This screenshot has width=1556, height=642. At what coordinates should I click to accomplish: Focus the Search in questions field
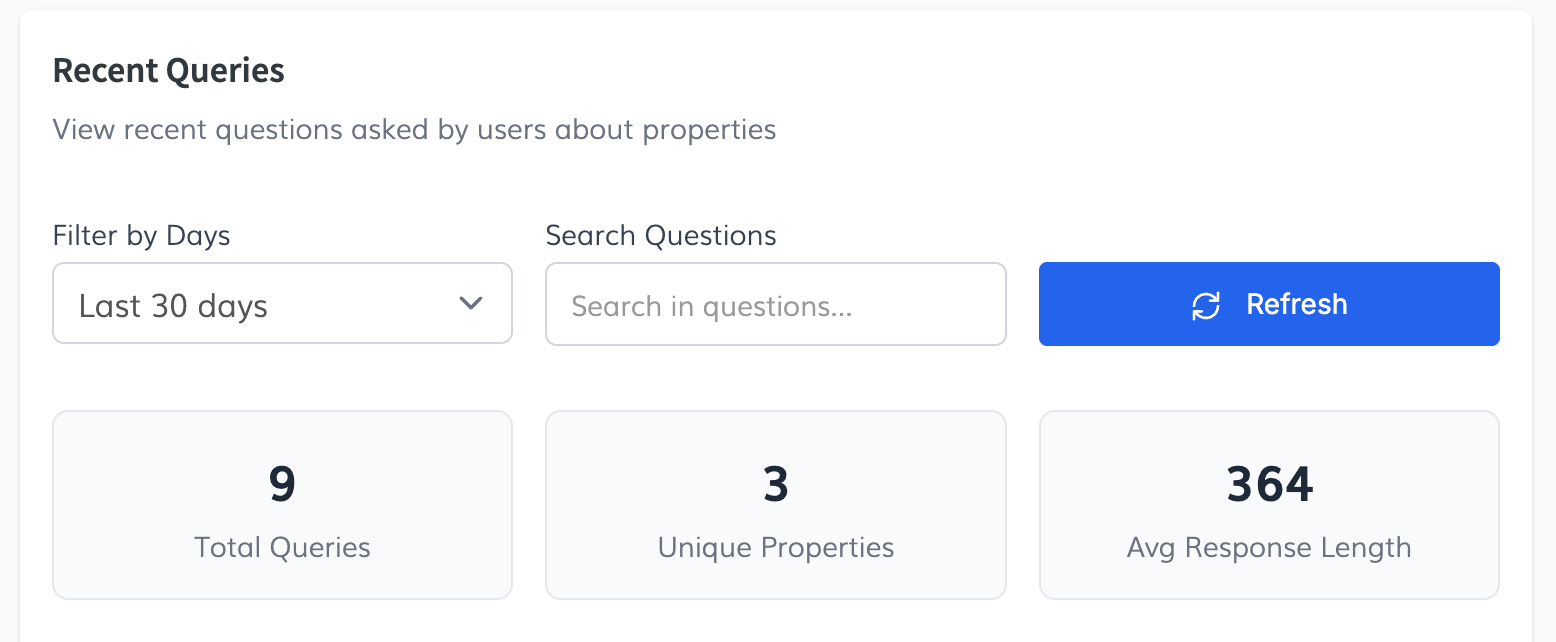[x=775, y=305]
